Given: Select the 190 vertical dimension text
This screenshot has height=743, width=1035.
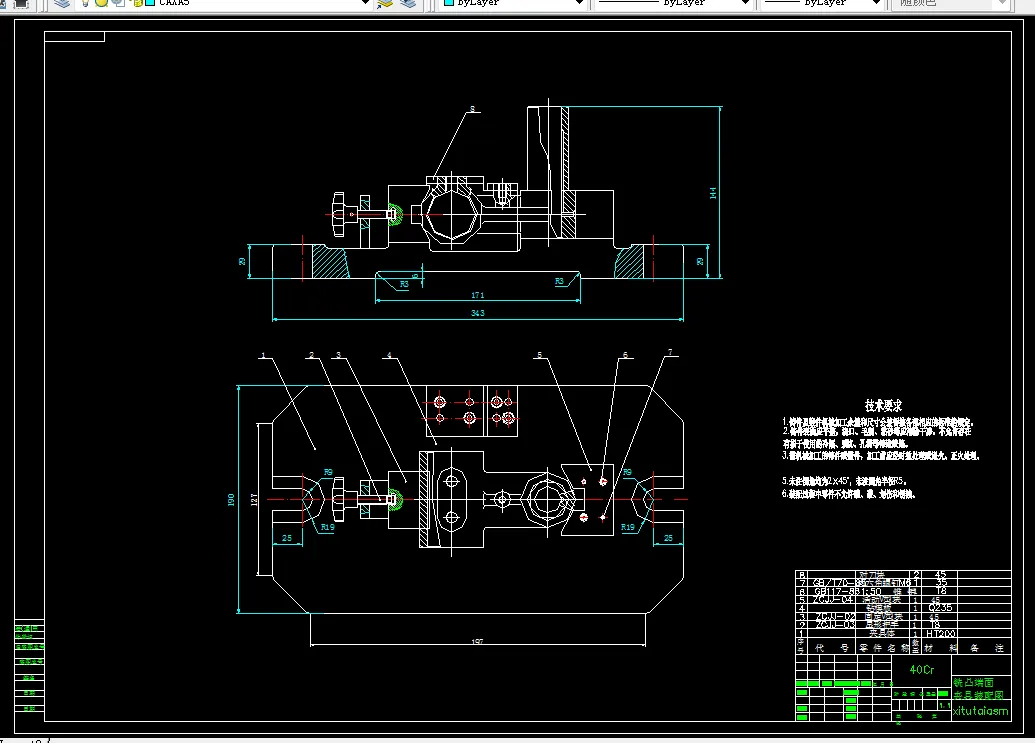Looking at the screenshot, I should tap(231, 500).
